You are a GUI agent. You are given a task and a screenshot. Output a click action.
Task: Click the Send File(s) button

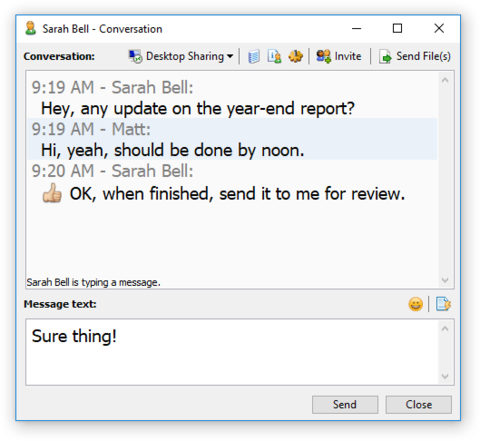click(x=415, y=56)
